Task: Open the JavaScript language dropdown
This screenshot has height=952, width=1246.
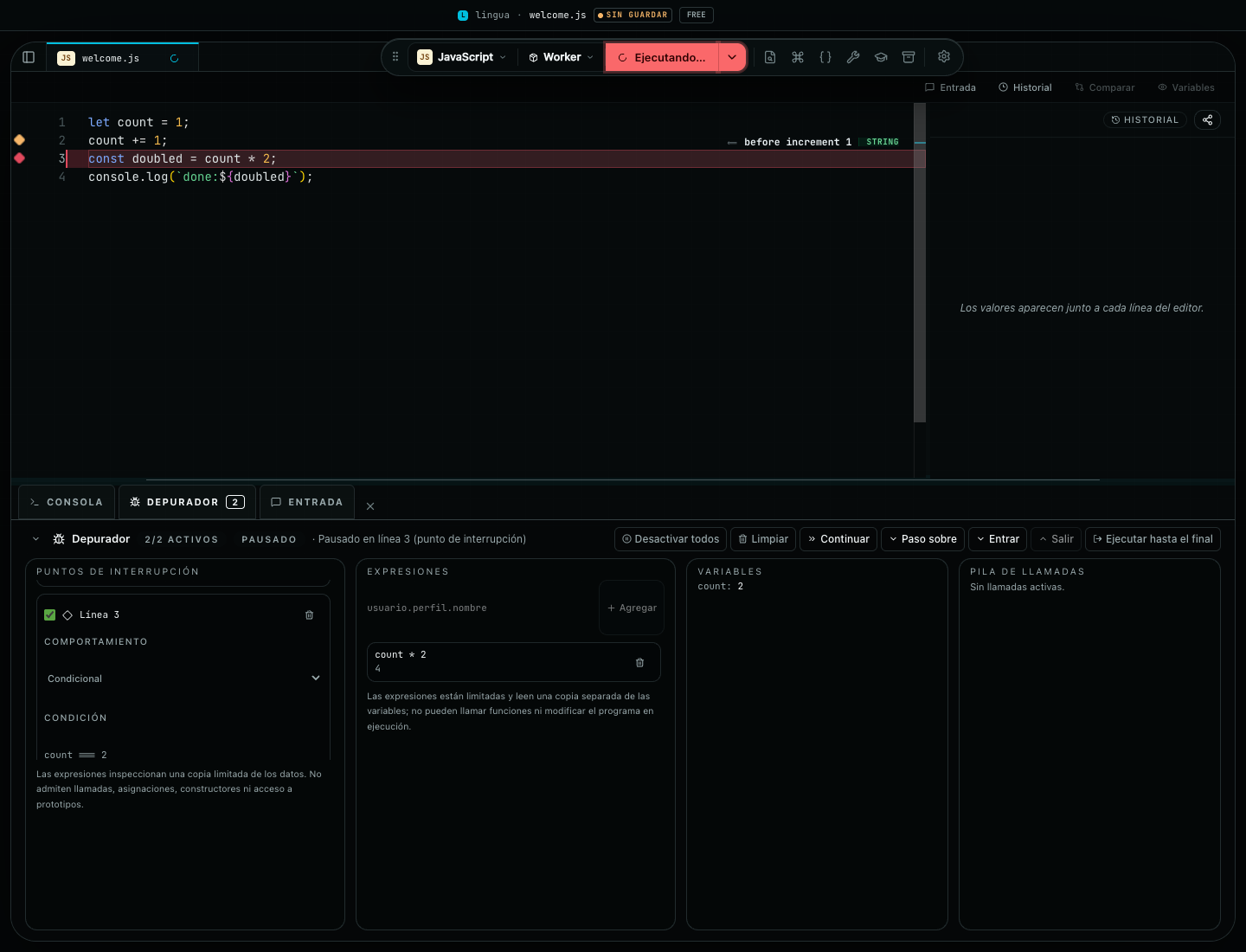Action: tap(462, 57)
